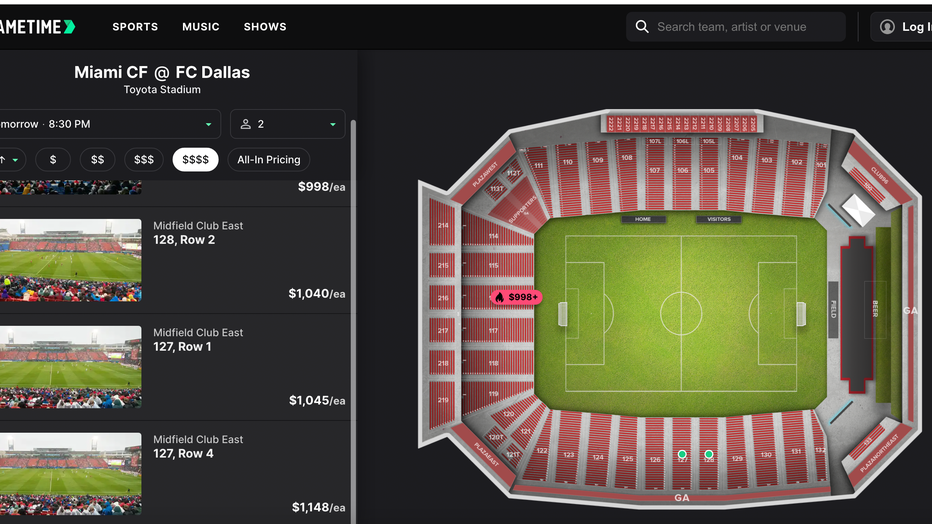This screenshot has height=524, width=932.
Task: Disable the $$$$ price filter
Action: pos(195,159)
